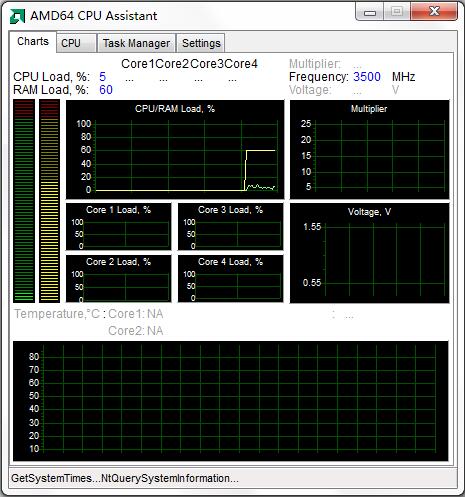465x497 pixels.
Task: Click the 'Core2: NA' temperature reading
Action: [x=136, y=331]
